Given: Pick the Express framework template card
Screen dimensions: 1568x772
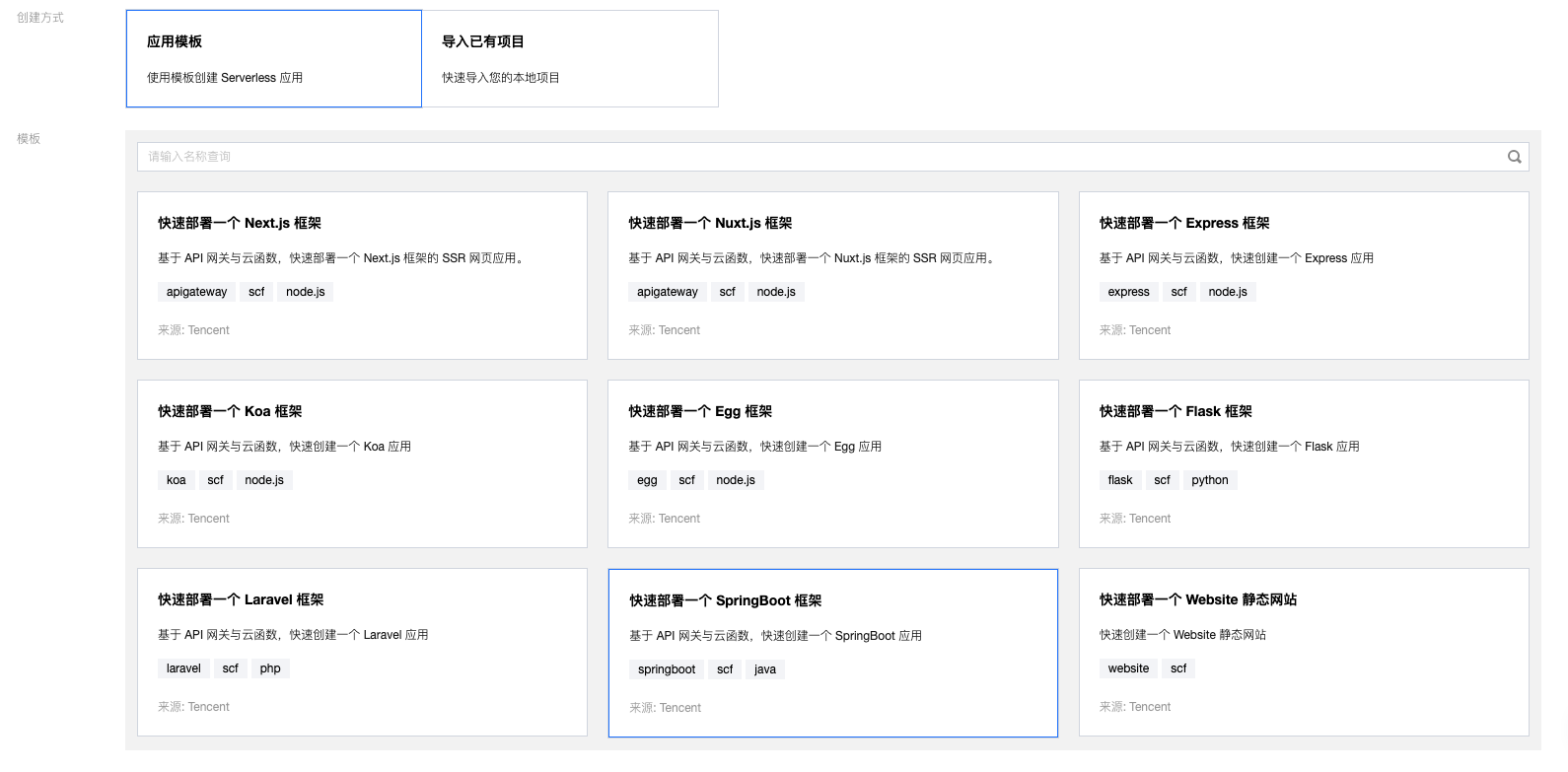Looking at the screenshot, I should click(x=1303, y=275).
